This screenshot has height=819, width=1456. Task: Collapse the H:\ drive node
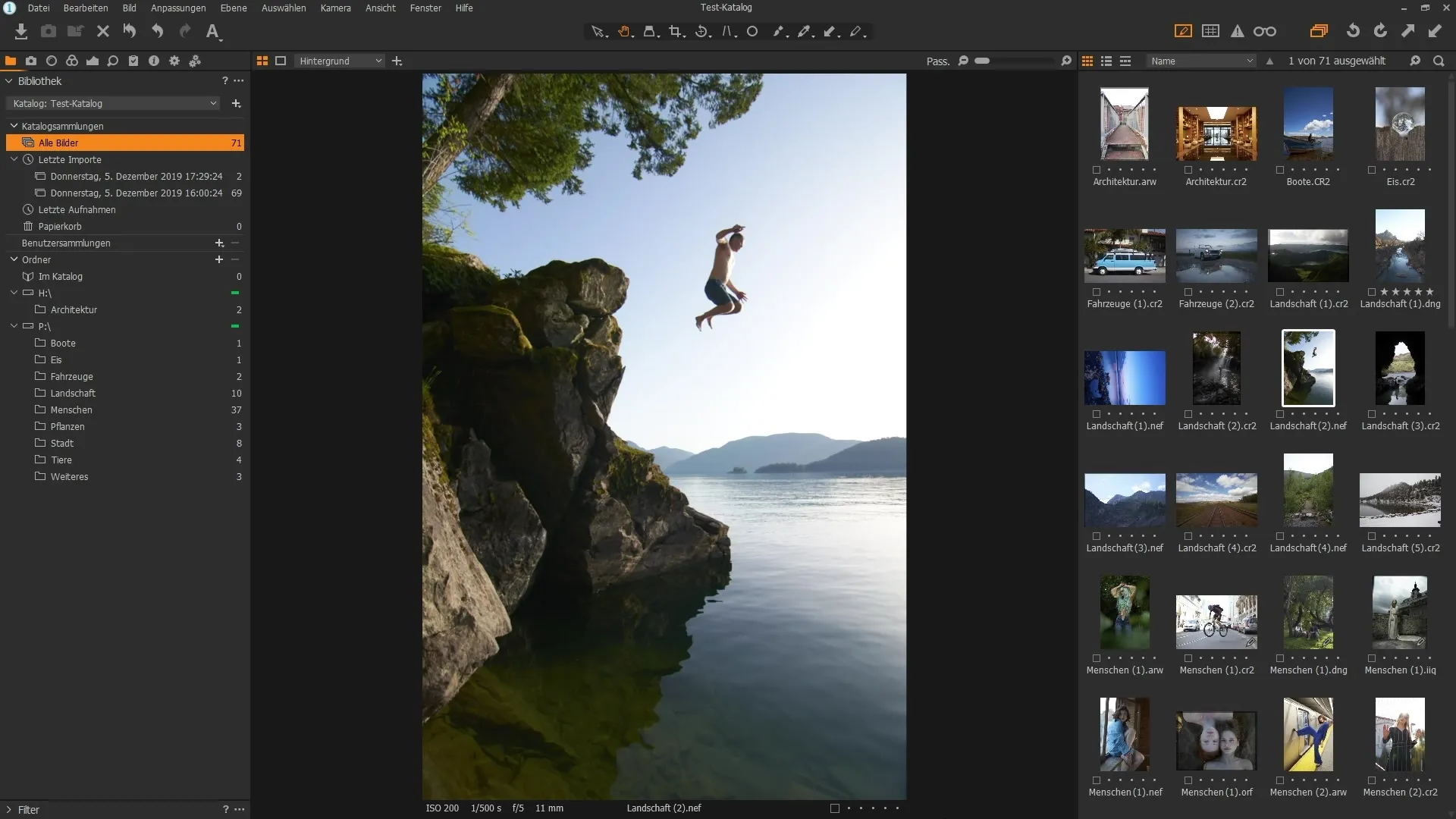pos(13,293)
